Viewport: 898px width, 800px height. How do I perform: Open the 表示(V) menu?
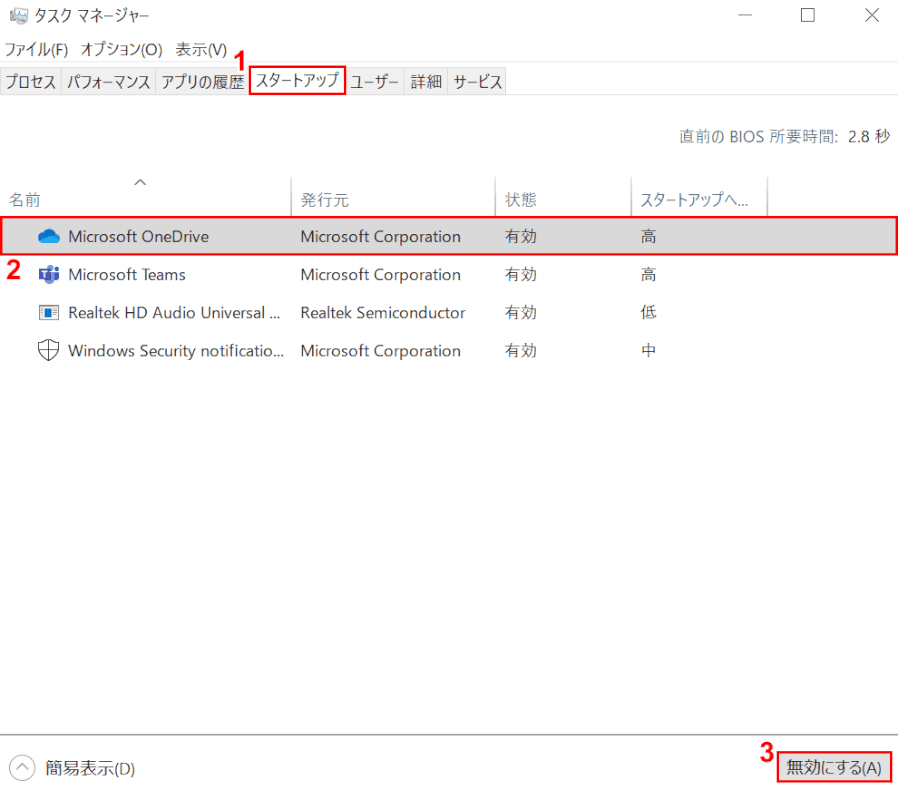[201, 49]
